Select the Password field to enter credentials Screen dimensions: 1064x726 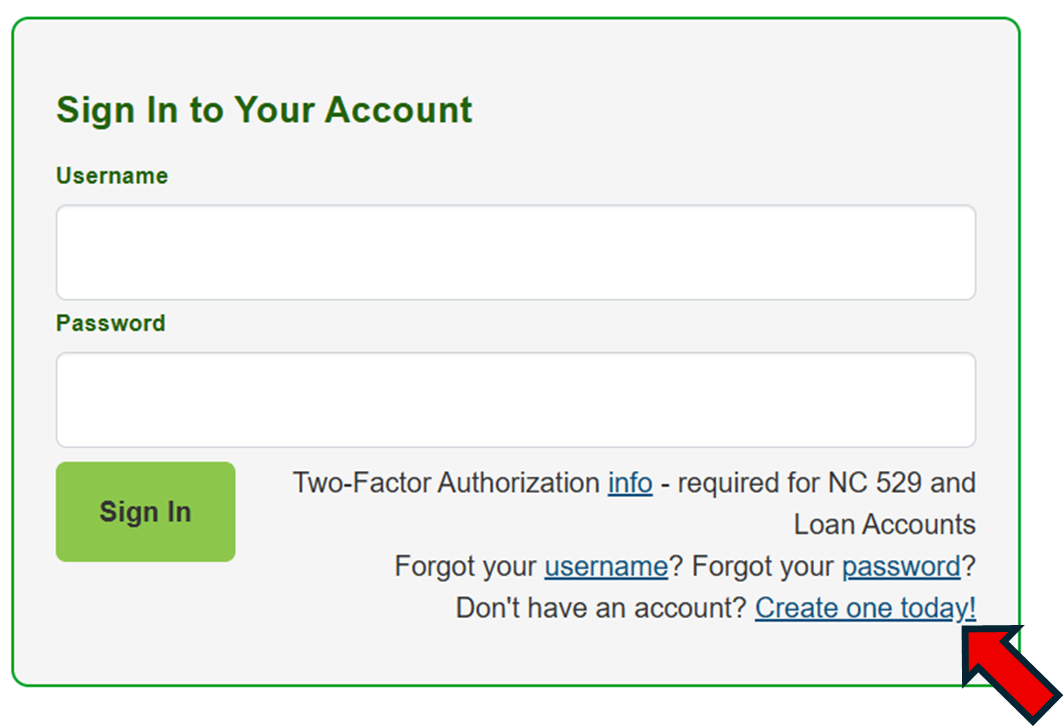click(x=516, y=399)
